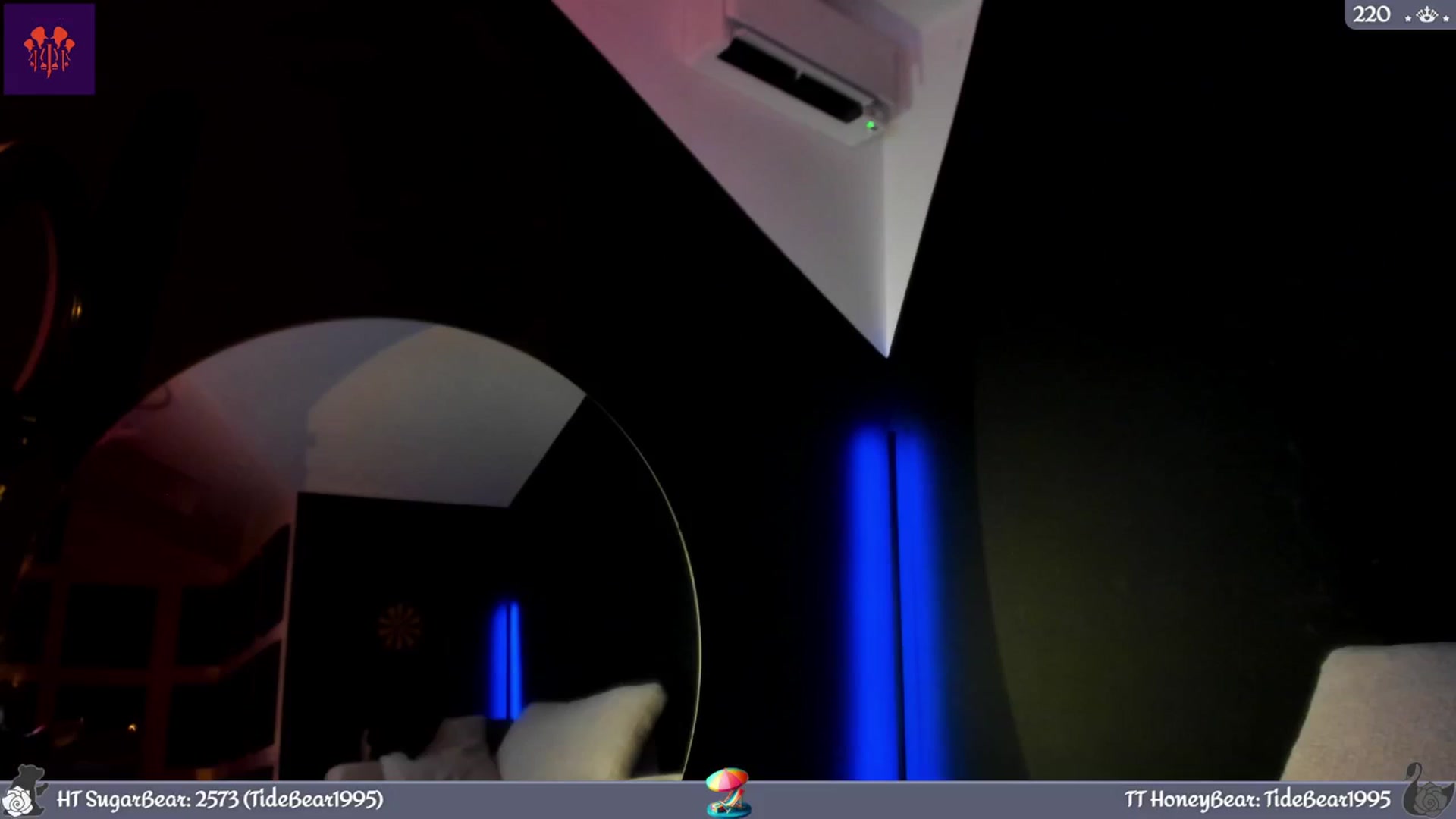Click the TT HoneyBear: TideBear1995 text
The width and height of the screenshot is (1456, 819).
click(1257, 799)
